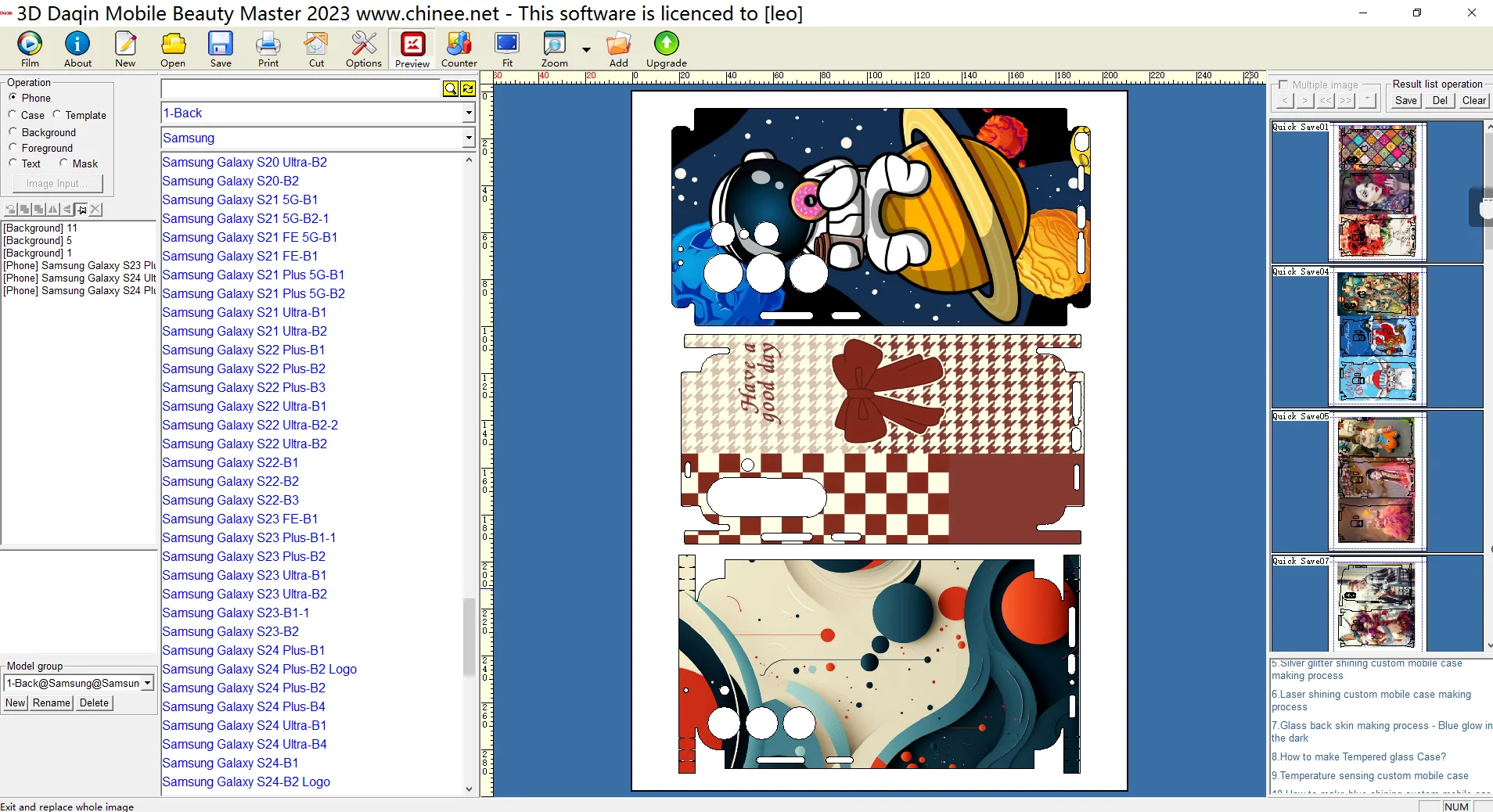Viewport: 1493px width, 812px height.
Task: Select Samsung Galaxy S23 Ultra-B1 in list
Action: 244,575
